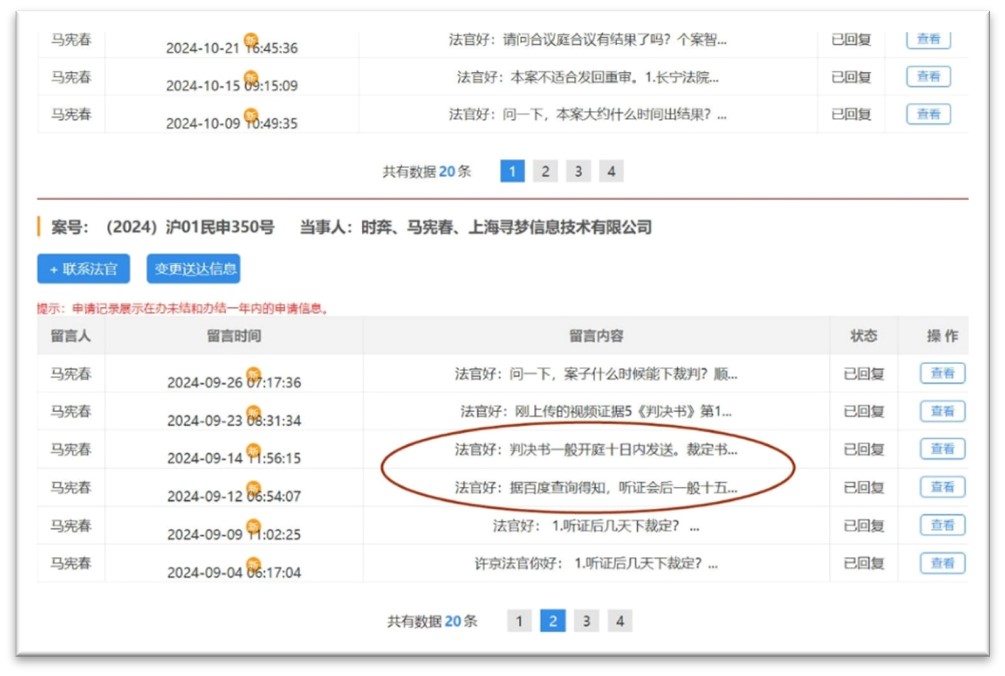Open 查看 for the 2024-10-15 09:15:09 message
Screen dimensions: 1005x676
928,77
